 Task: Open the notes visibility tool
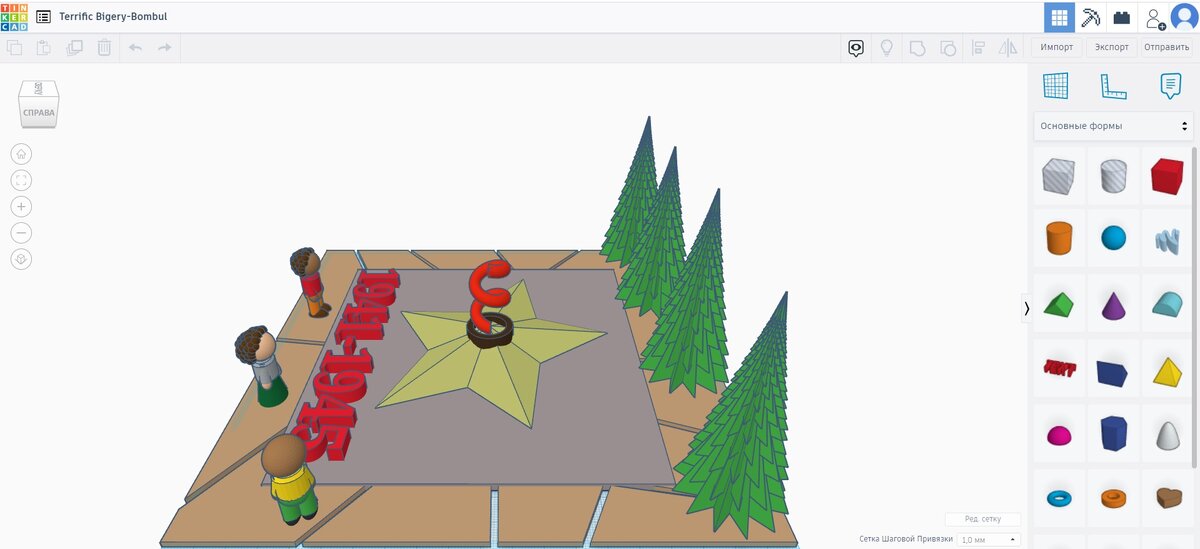tap(855, 47)
